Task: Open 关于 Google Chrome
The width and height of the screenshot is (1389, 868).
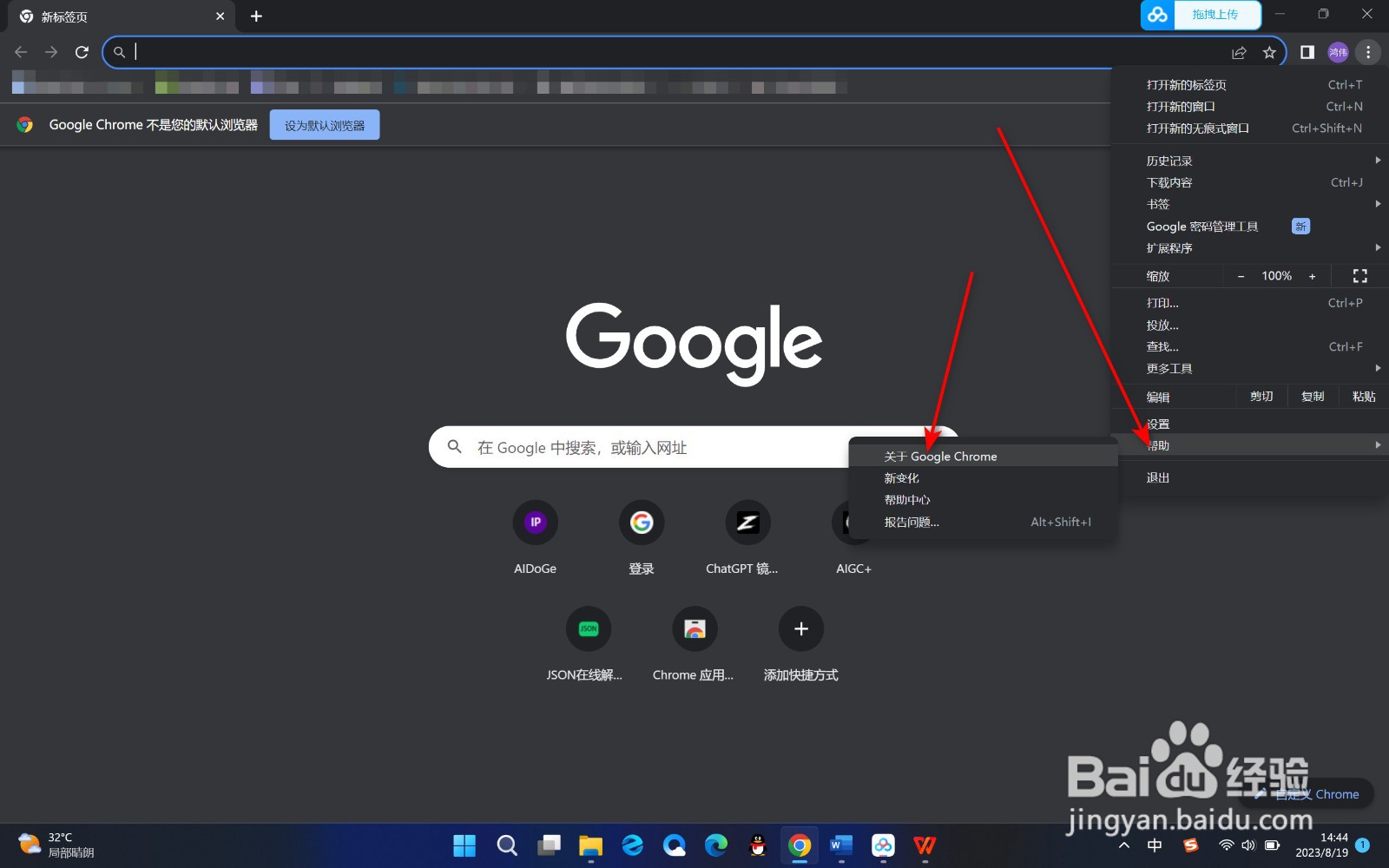Action: pyautogui.click(x=983, y=457)
